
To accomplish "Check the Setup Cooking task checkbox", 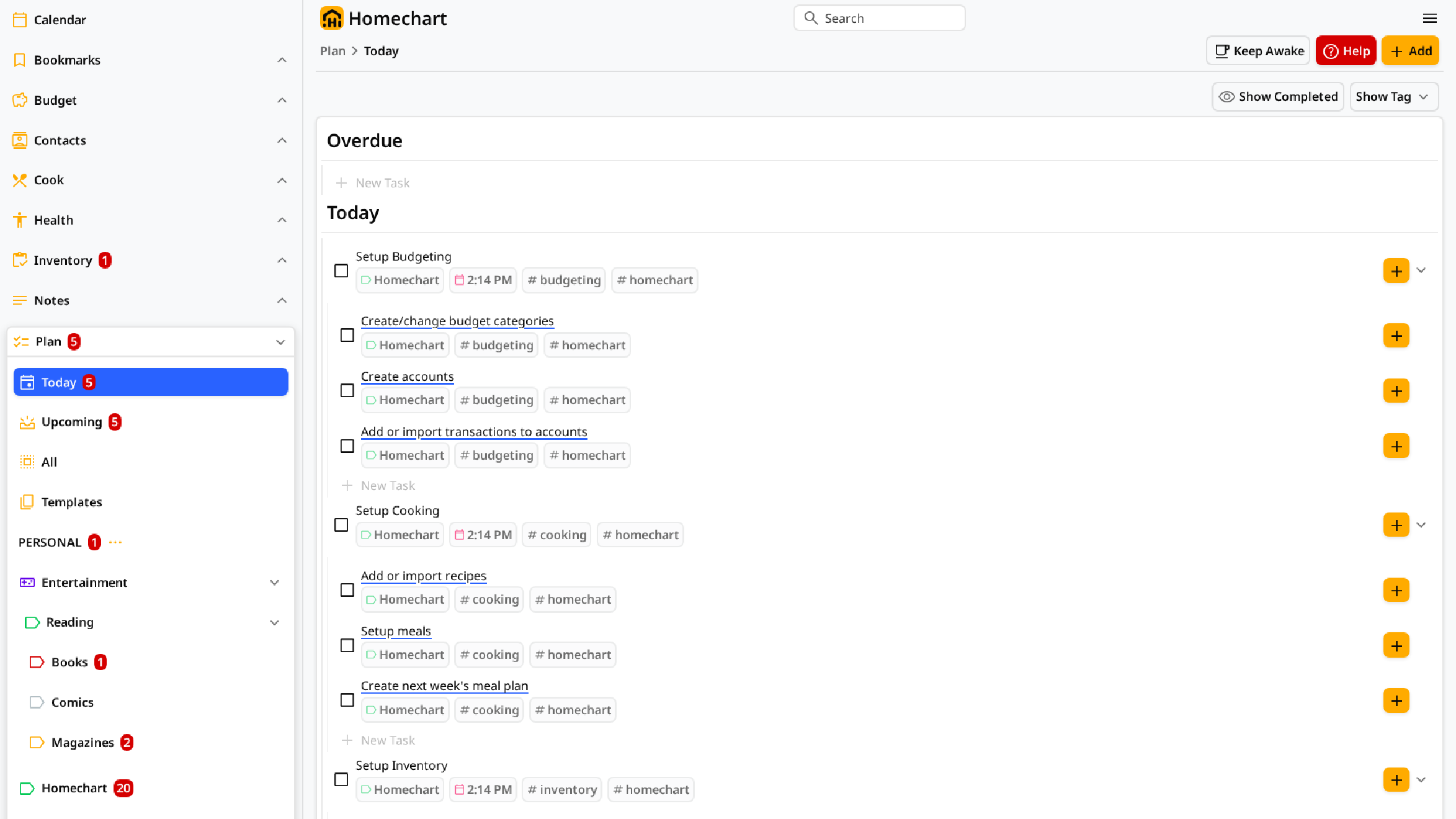I will click(341, 525).
